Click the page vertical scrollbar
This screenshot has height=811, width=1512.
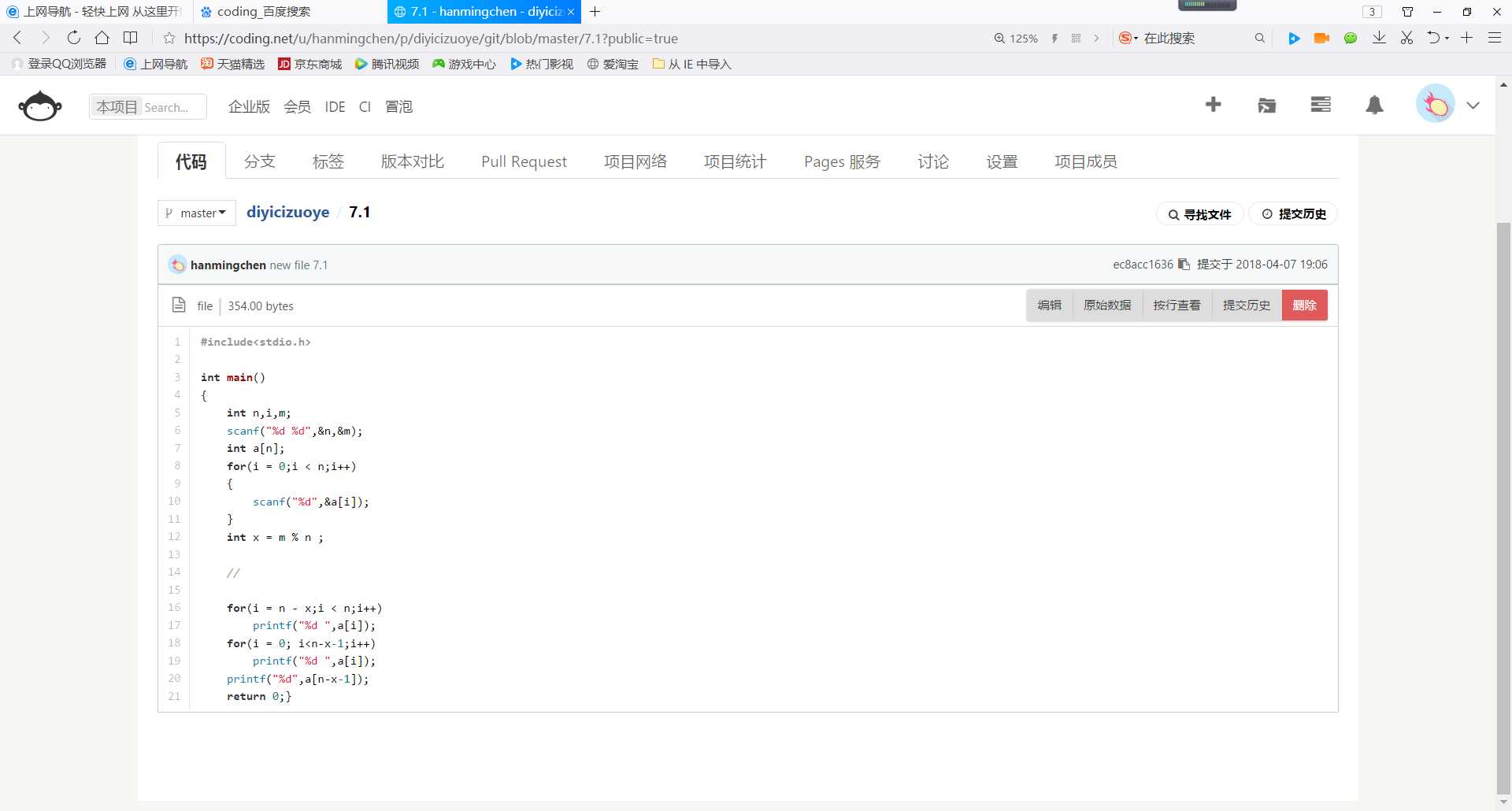tap(1503, 509)
